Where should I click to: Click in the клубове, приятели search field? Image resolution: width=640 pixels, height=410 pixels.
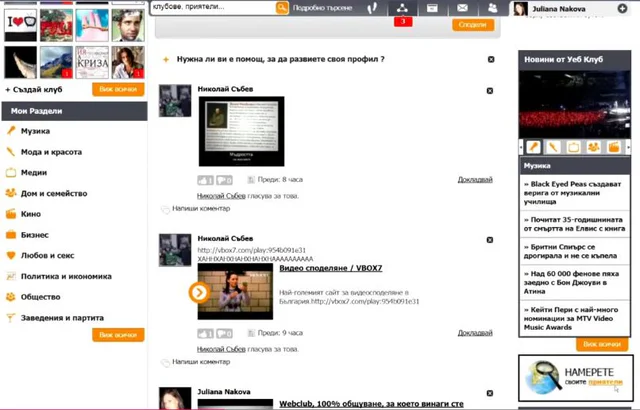[x=213, y=7]
